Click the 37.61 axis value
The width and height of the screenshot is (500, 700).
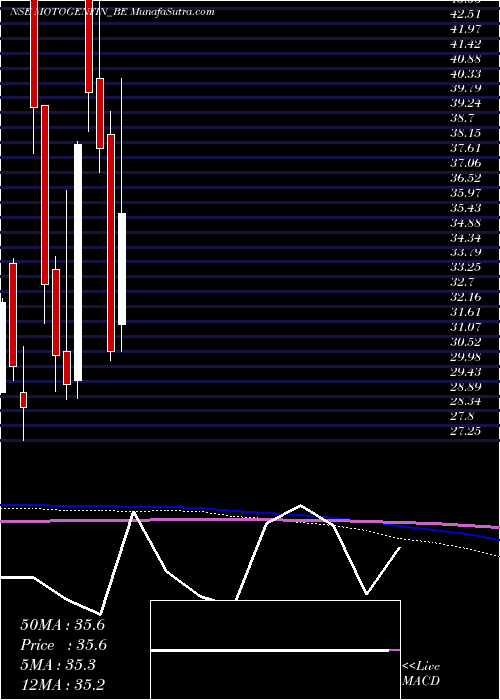click(x=466, y=148)
